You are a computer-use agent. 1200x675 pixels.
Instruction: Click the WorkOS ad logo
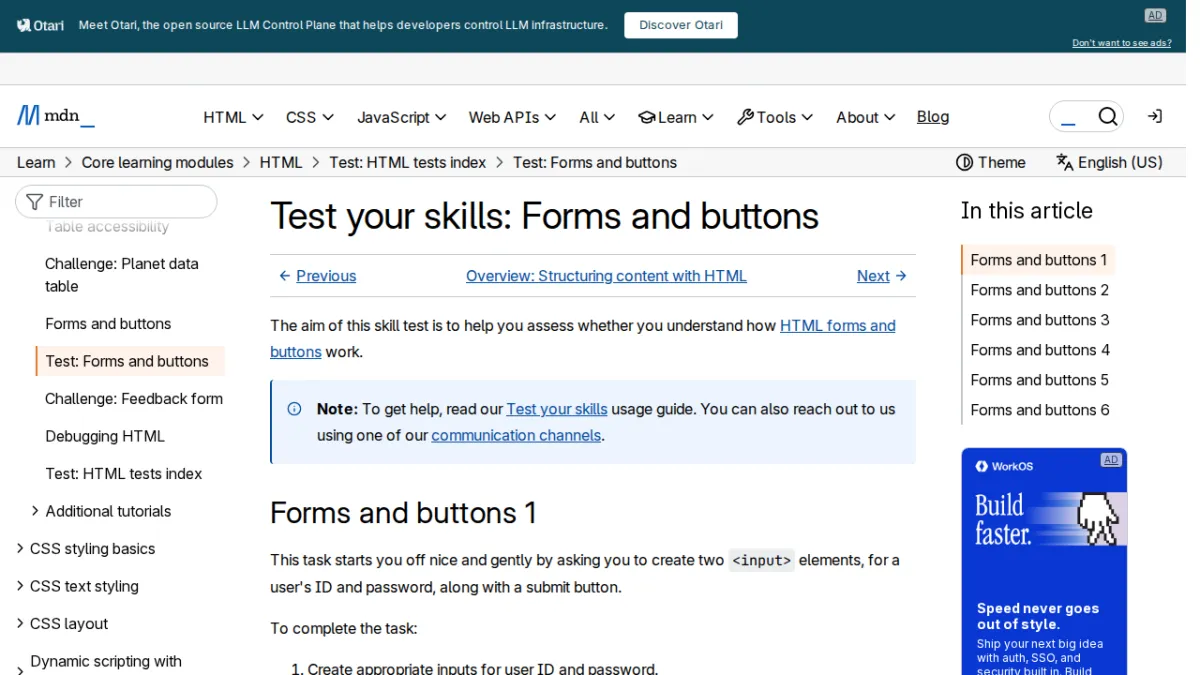tap(1003, 466)
